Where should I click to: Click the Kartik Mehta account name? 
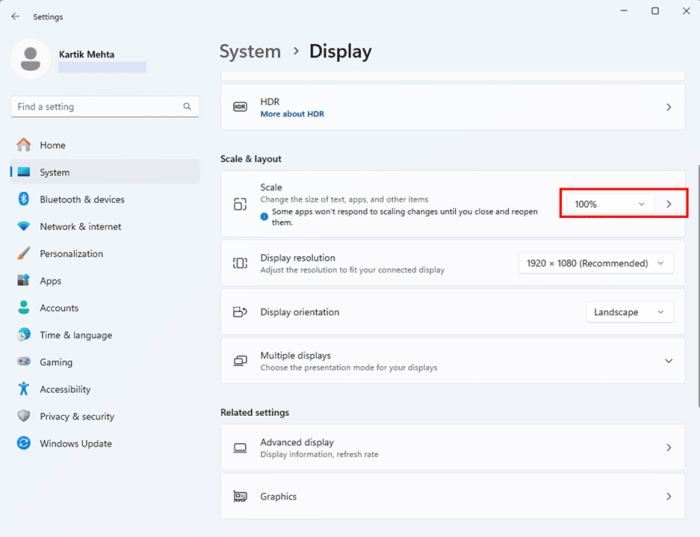click(x=87, y=54)
